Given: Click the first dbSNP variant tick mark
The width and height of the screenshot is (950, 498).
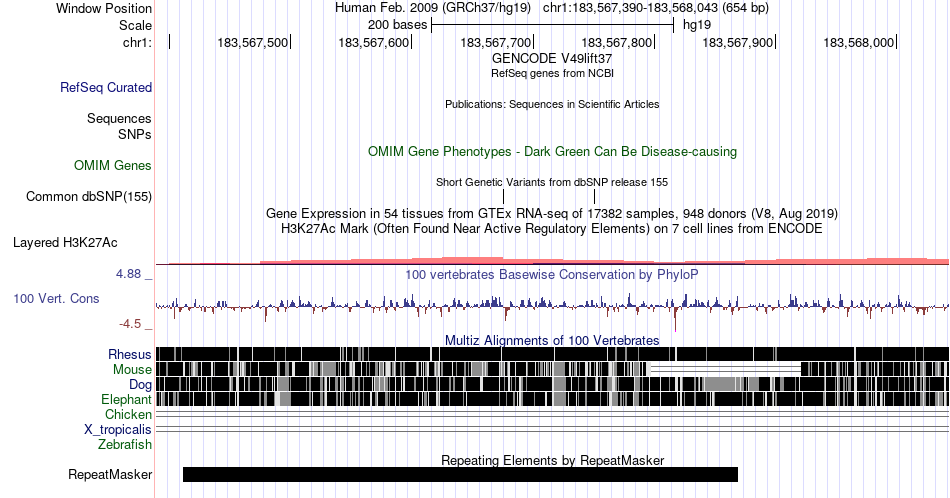Looking at the screenshot, I should (x=503, y=196).
